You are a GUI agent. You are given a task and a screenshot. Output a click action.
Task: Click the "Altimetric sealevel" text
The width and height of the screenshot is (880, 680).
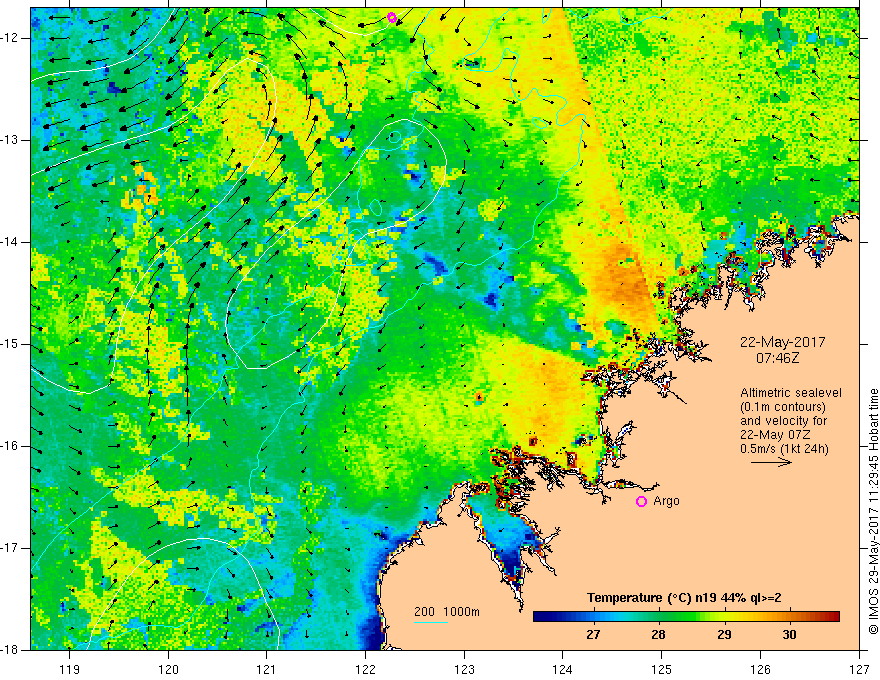(791, 393)
